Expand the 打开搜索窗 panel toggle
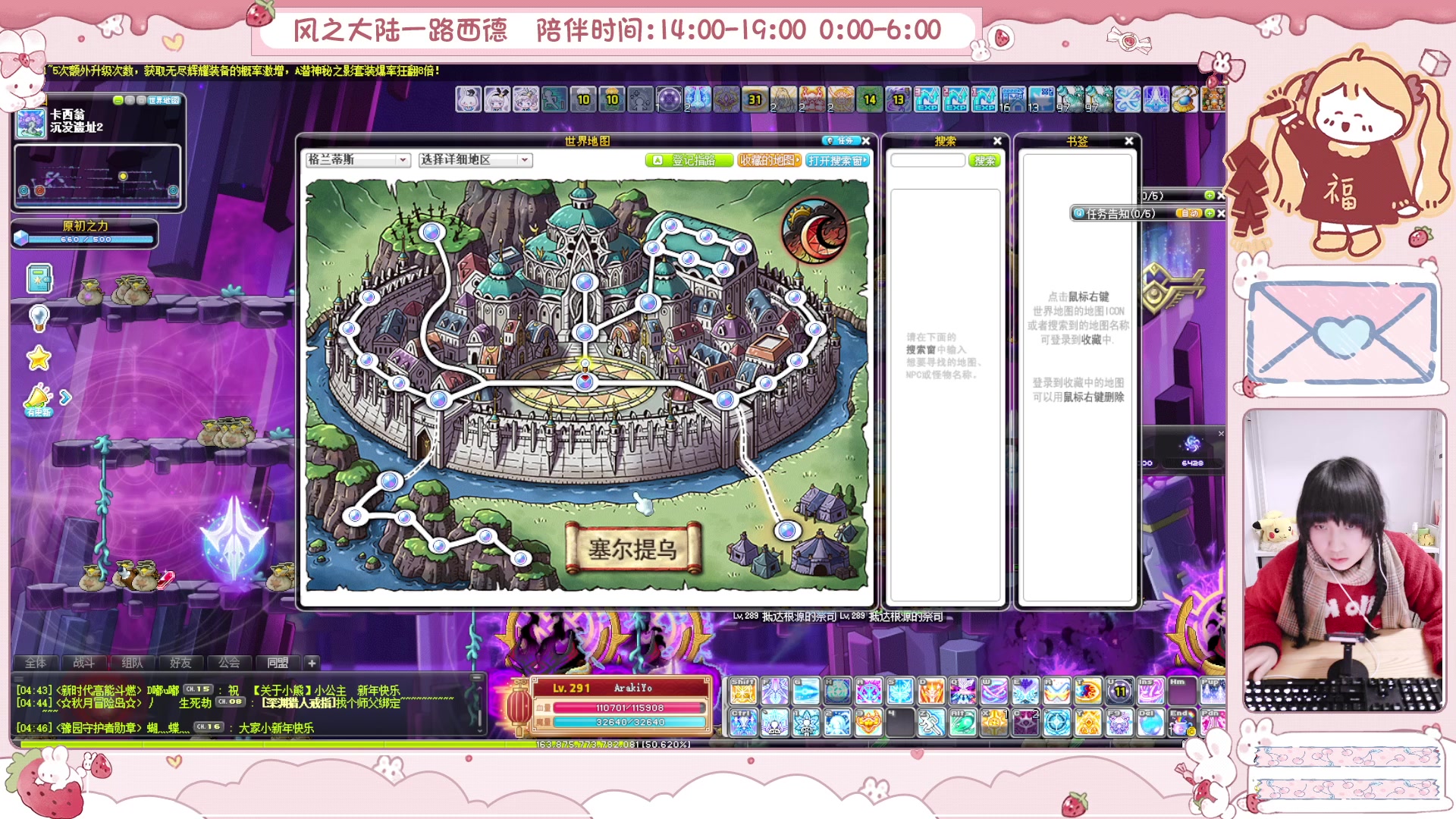This screenshot has width=1456, height=819. click(837, 161)
